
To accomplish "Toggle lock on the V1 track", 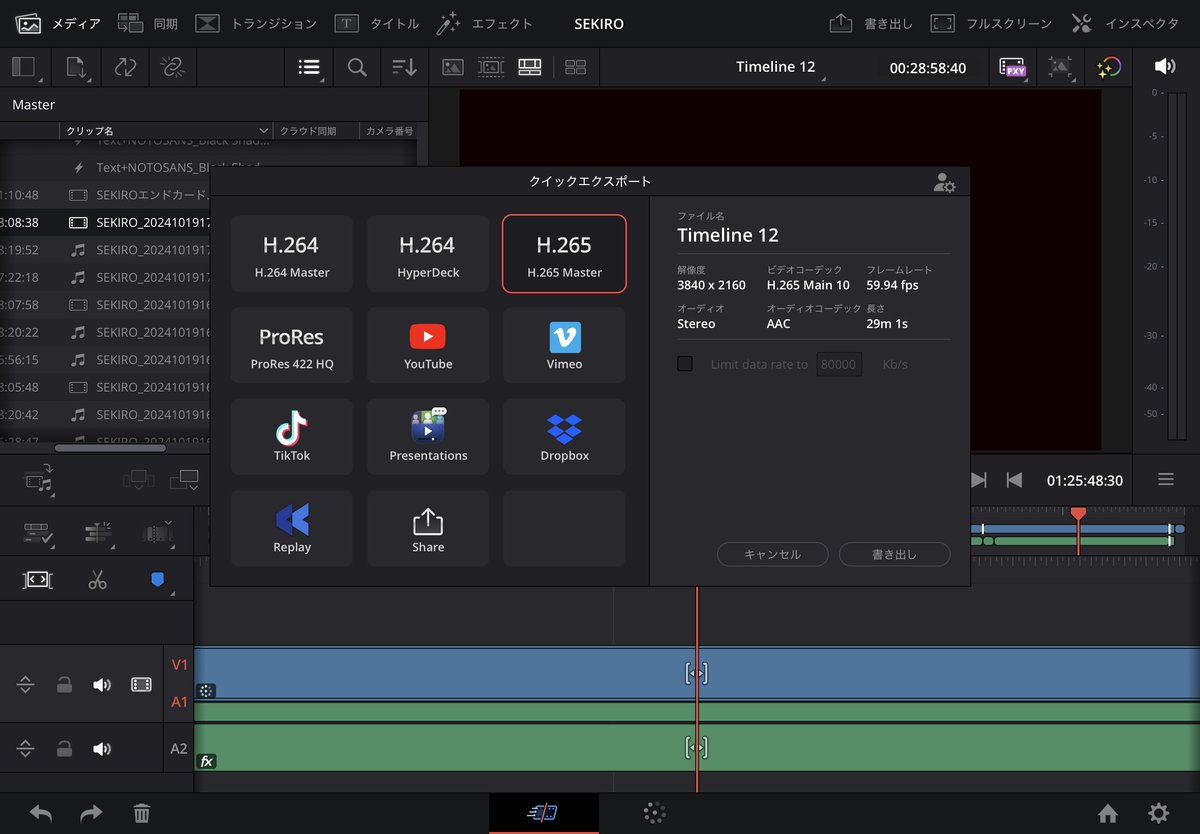I will pyautogui.click(x=64, y=685).
